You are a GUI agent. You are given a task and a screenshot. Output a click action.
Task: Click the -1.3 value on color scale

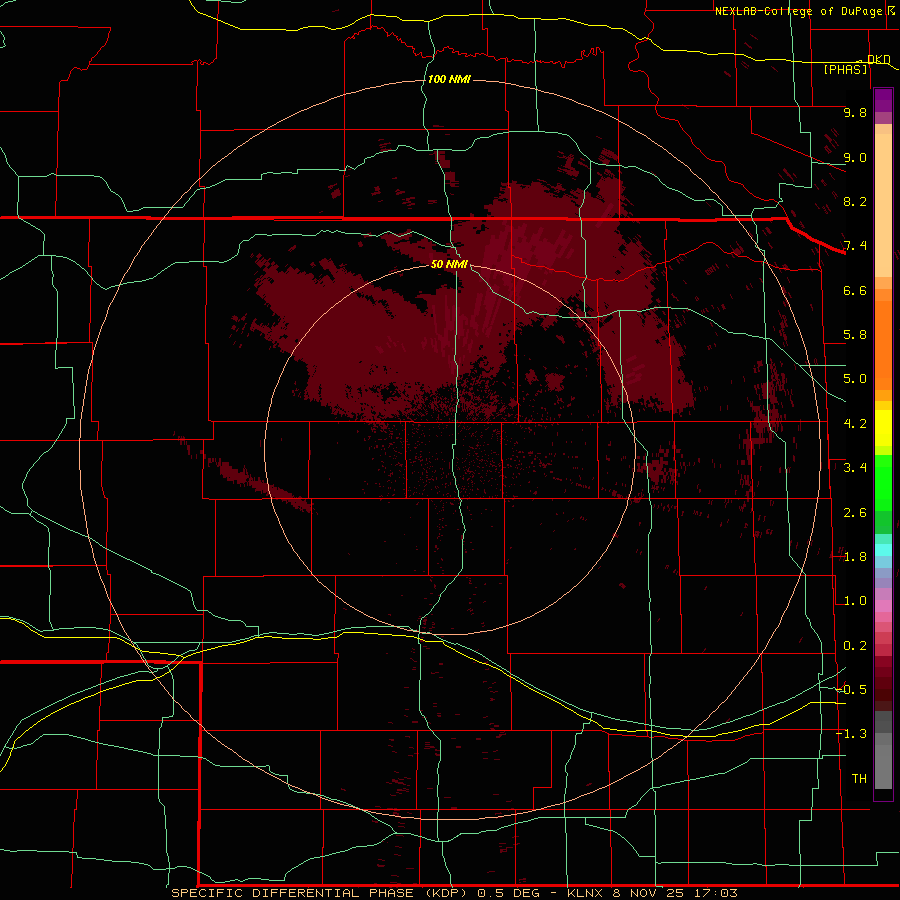(851, 734)
